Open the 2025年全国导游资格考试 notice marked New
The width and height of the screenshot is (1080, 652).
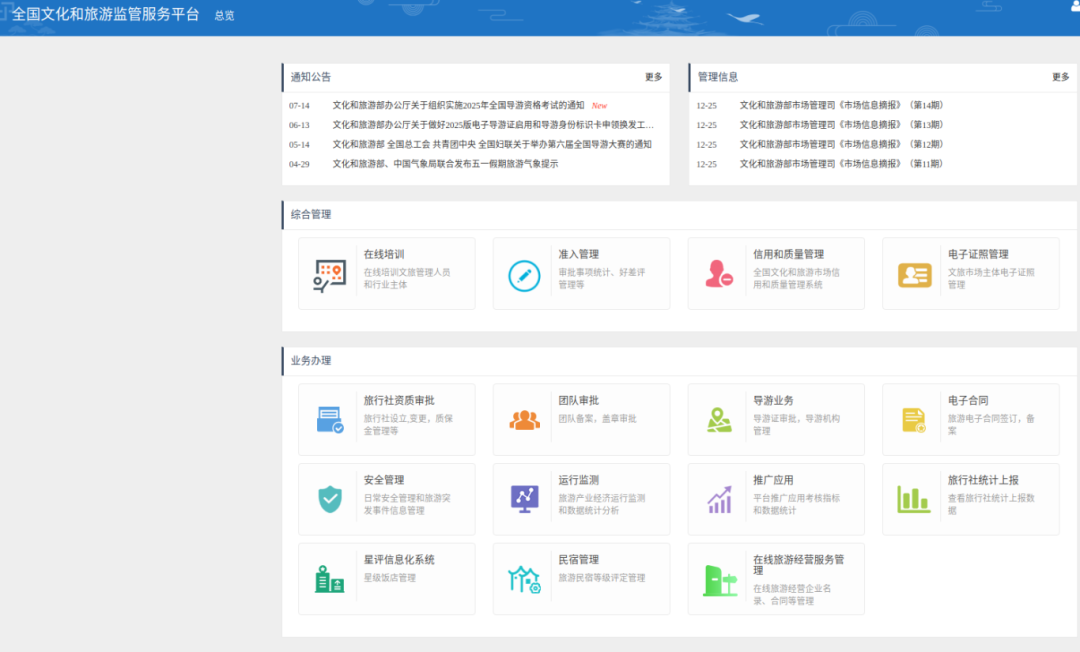tap(458, 105)
